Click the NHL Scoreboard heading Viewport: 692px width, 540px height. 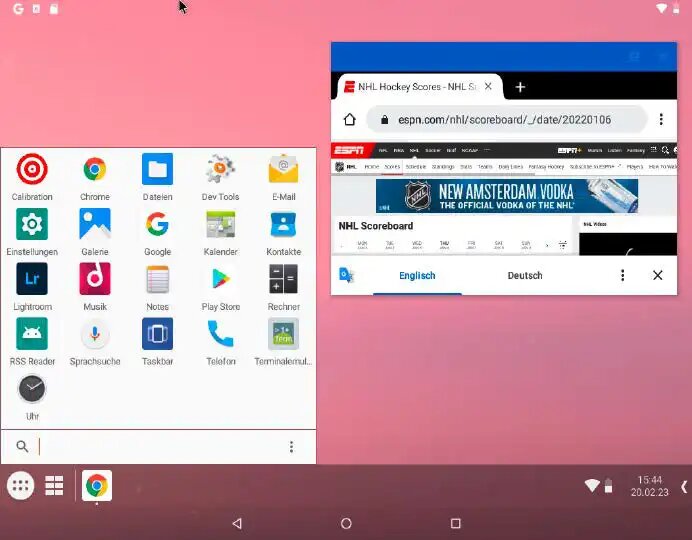(x=376, y=226)
